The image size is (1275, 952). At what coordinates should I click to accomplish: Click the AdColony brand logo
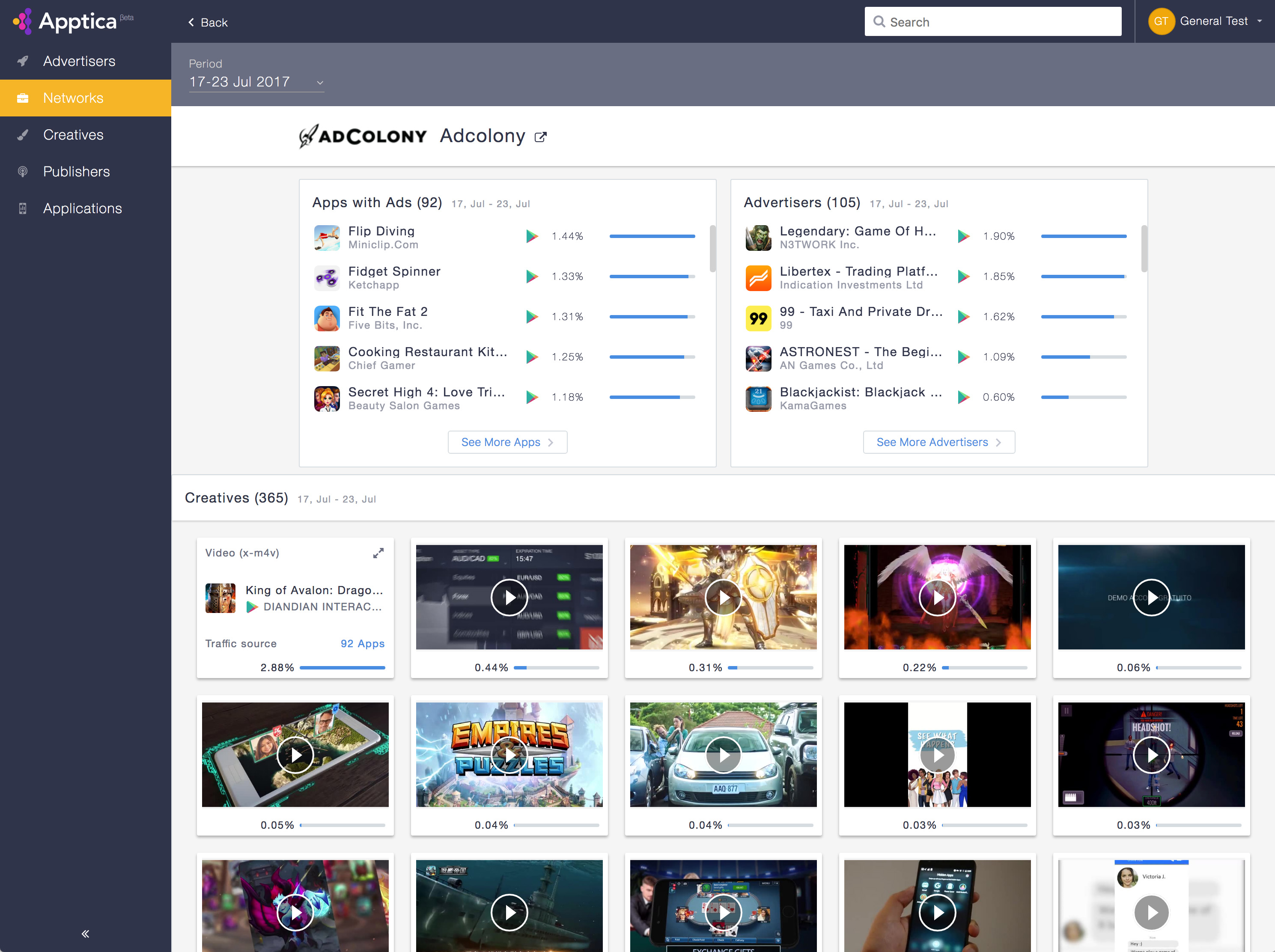363,136
